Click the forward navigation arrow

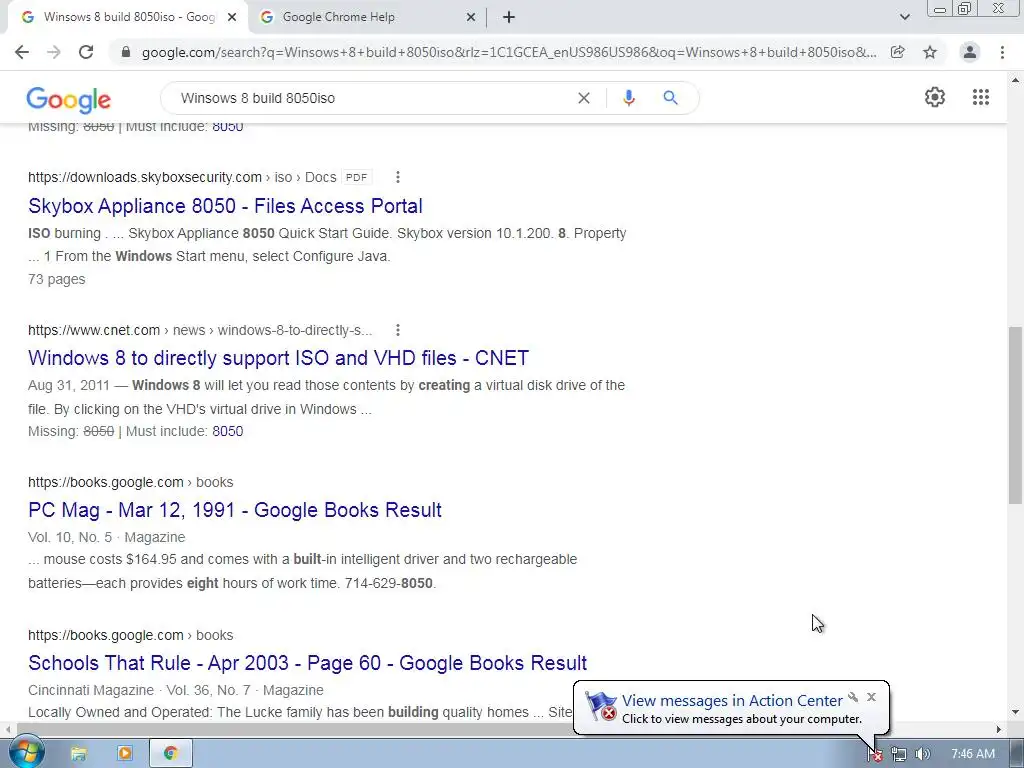coord(54,52)
